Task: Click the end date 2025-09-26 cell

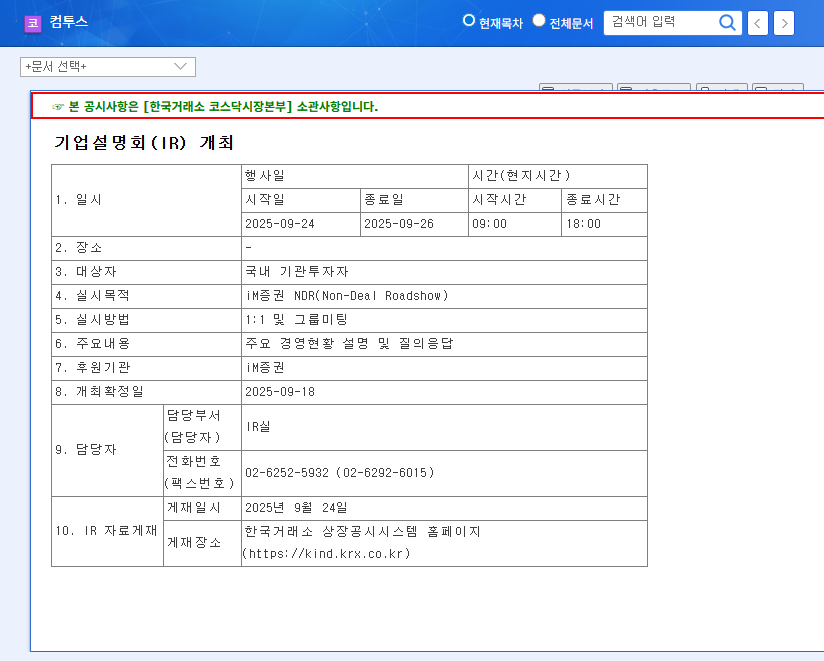Action: coord(414,224)
